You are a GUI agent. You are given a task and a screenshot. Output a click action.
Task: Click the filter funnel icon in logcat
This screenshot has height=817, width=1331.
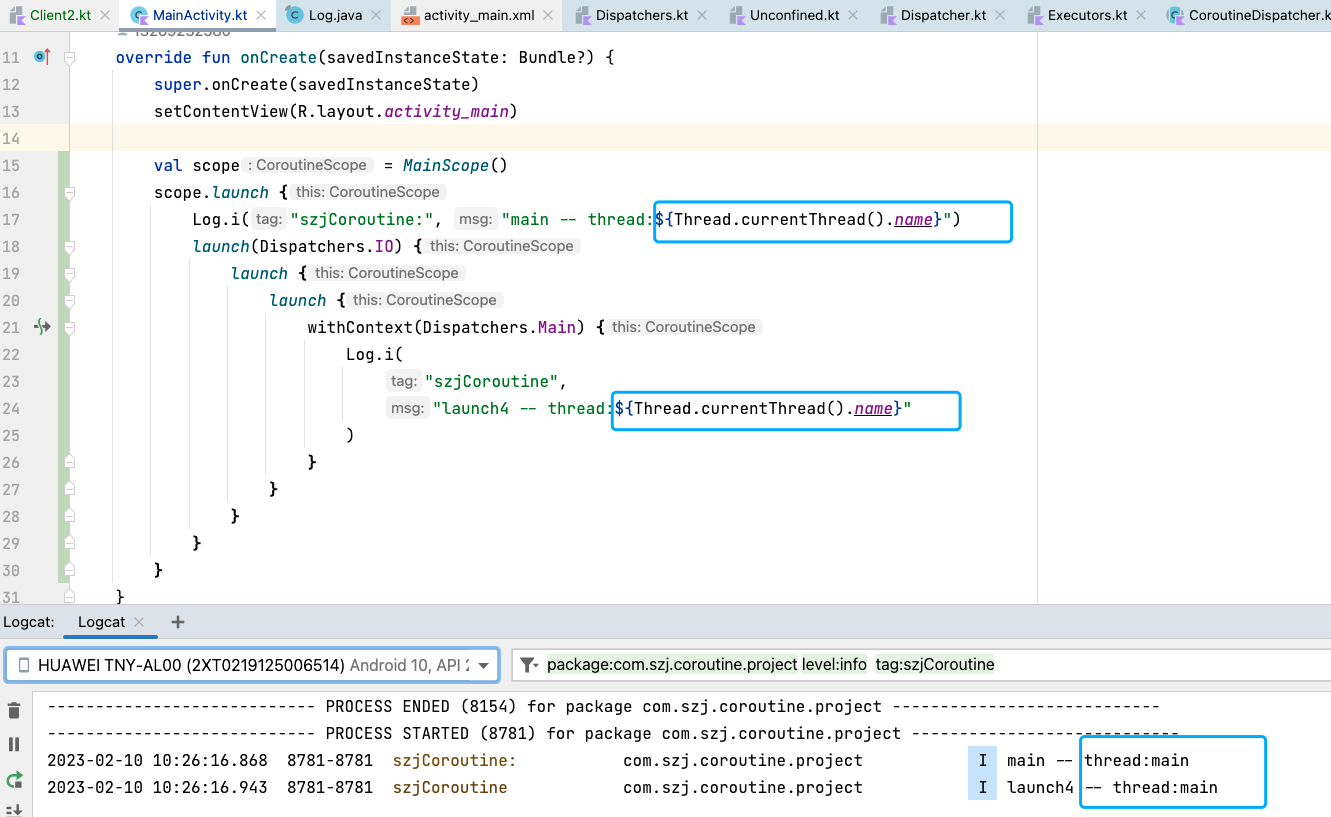[529, 665]
